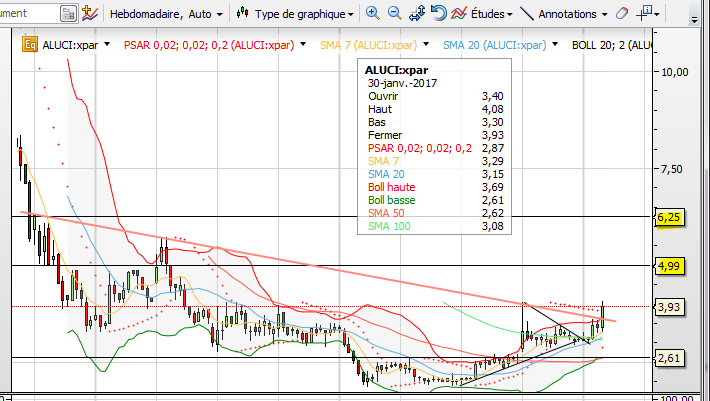Screen dimensions: 710x401
Task: Click the Bas 3,30 row in tooltip
Action: click(x=436, y=122)
